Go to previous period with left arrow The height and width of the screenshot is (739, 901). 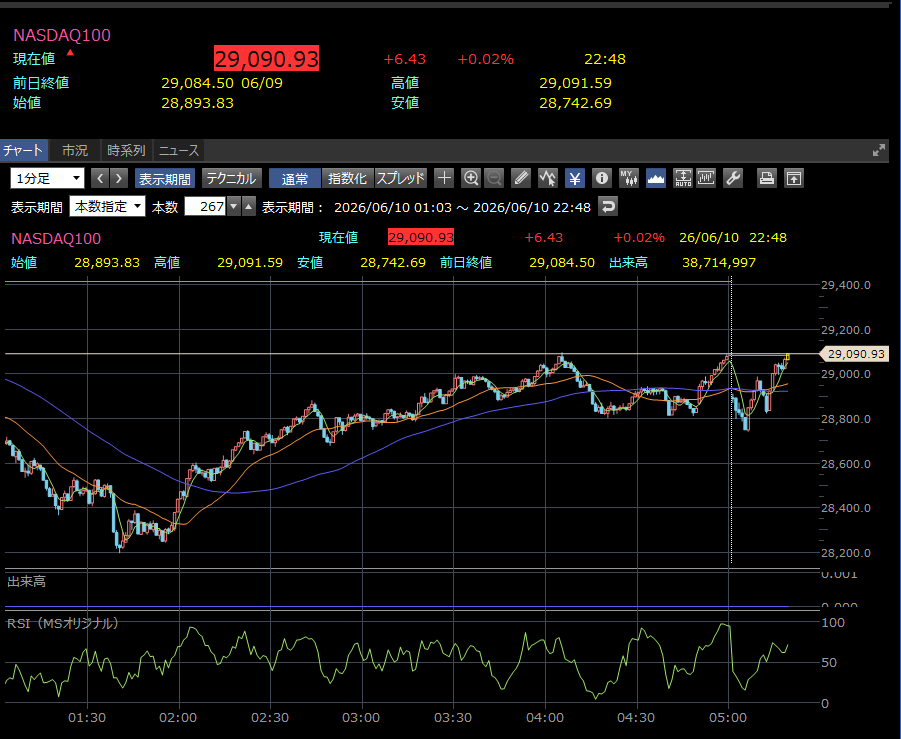100,178
